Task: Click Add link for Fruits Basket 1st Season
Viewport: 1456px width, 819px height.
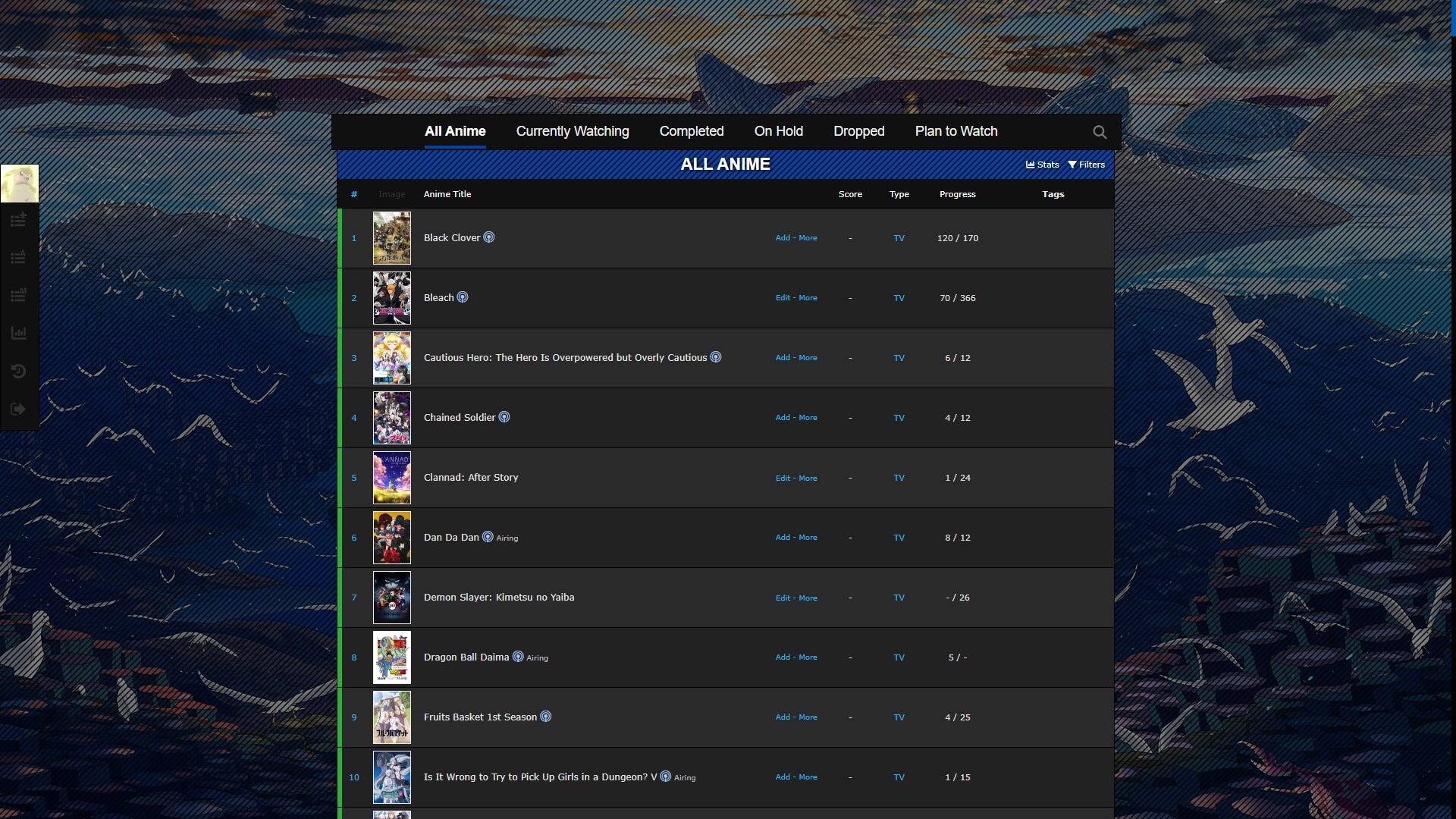Action: 783,717
